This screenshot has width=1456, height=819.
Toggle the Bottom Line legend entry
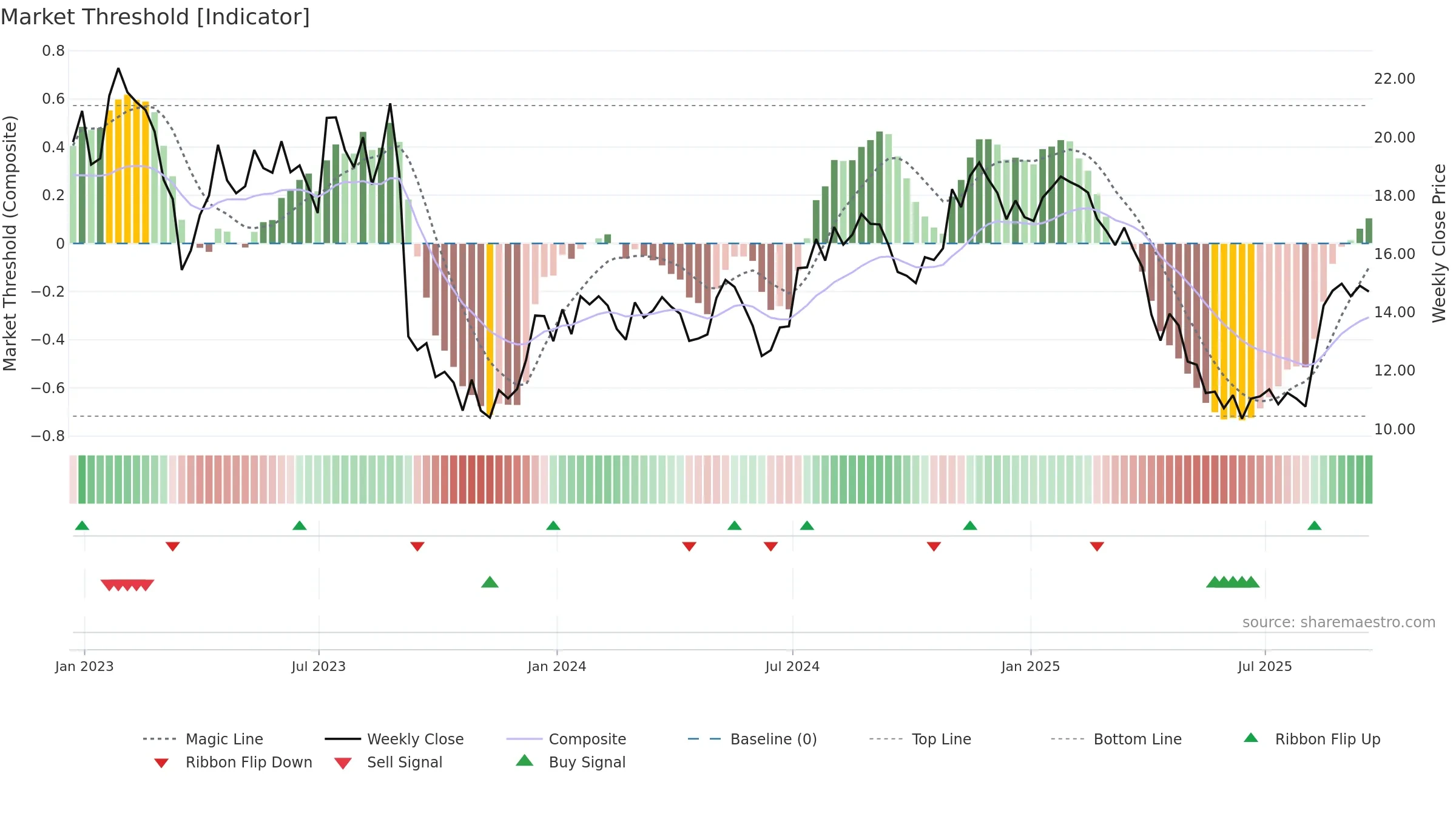click(x=1116, y=739)
